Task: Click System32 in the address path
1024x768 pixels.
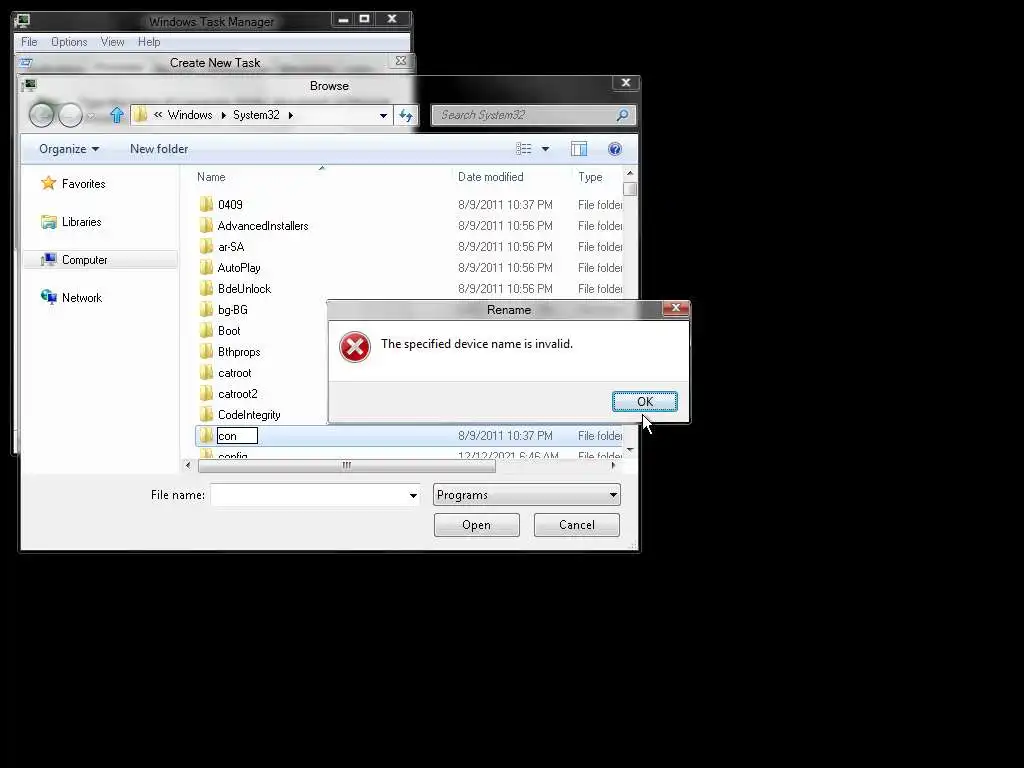Action: click(256, 115)
